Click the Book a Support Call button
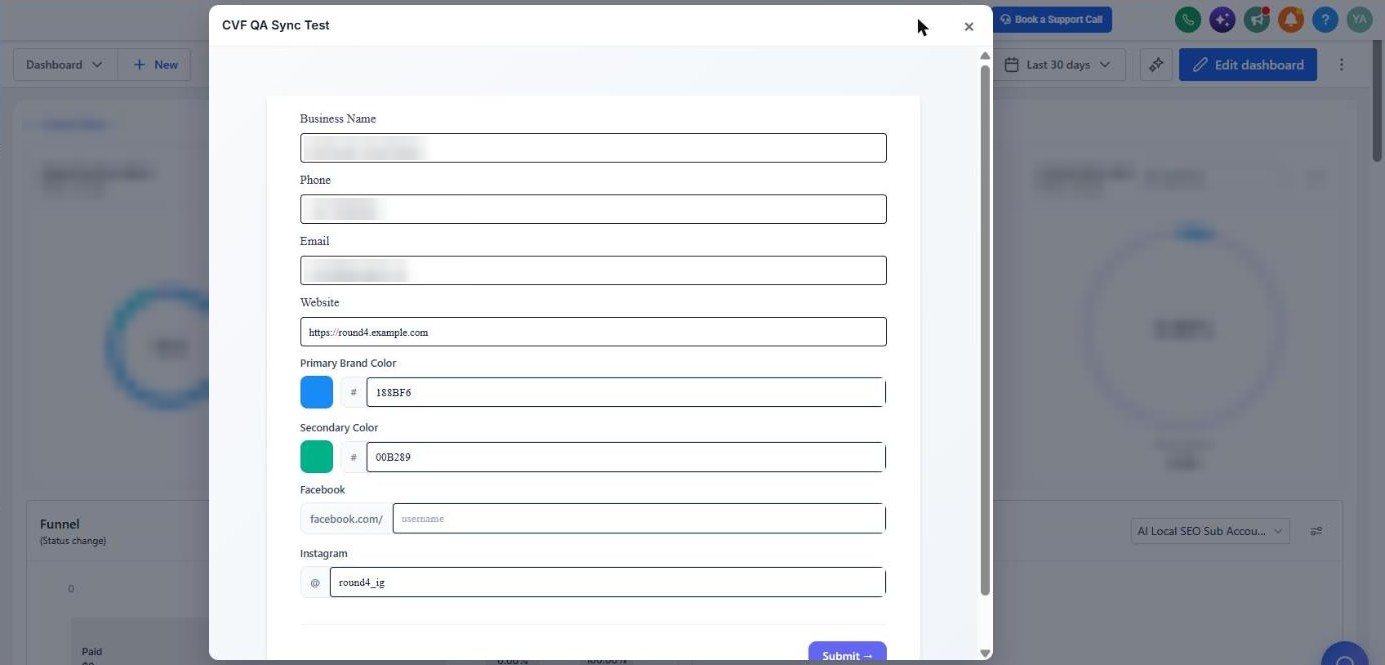This screenshot has width=1385, height=665. pyautogui.click(x=1051, y=19)
